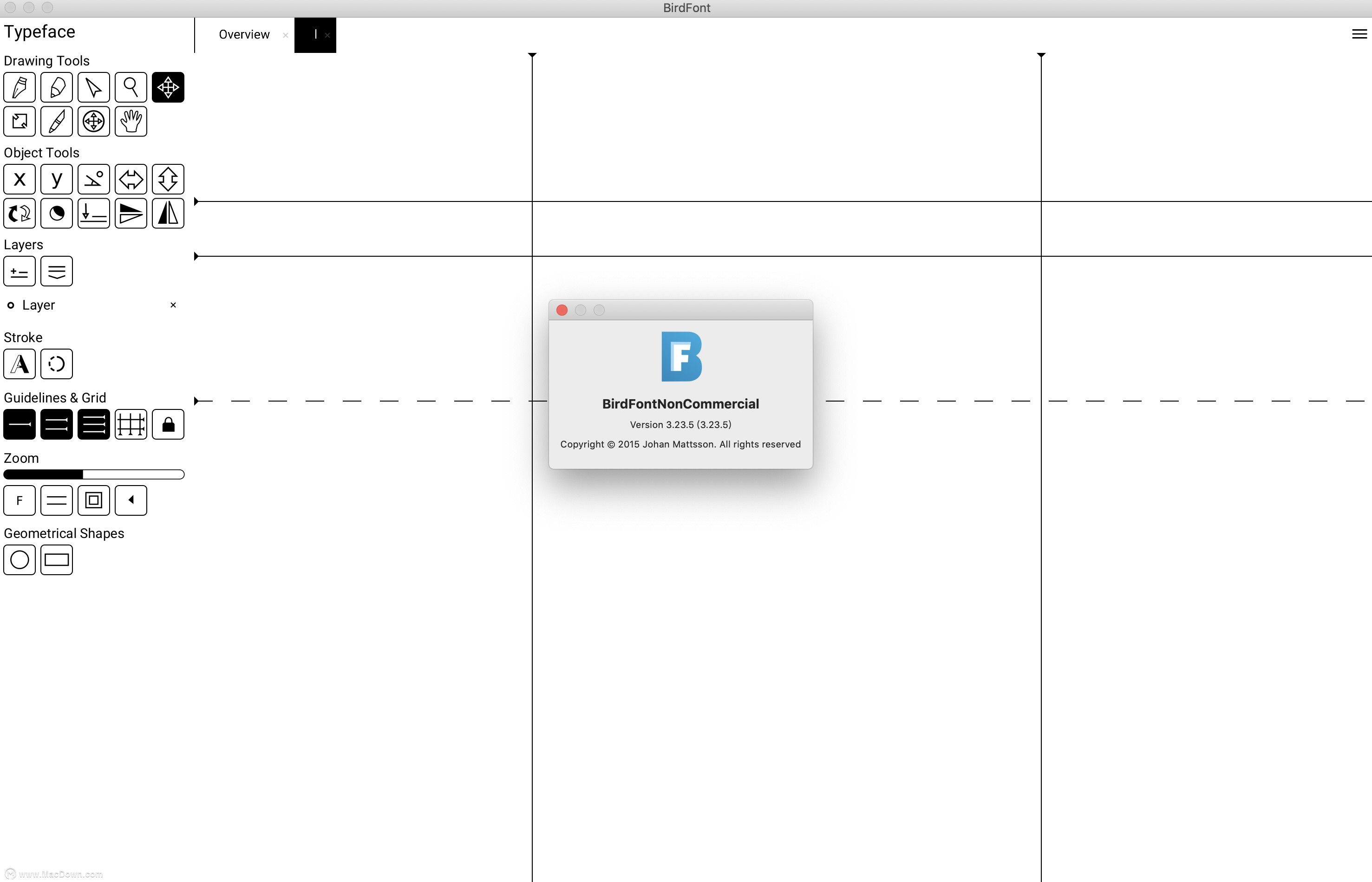Toggle the single guideline button
Screen dimensions: 1372x882
tap(20, 424)
